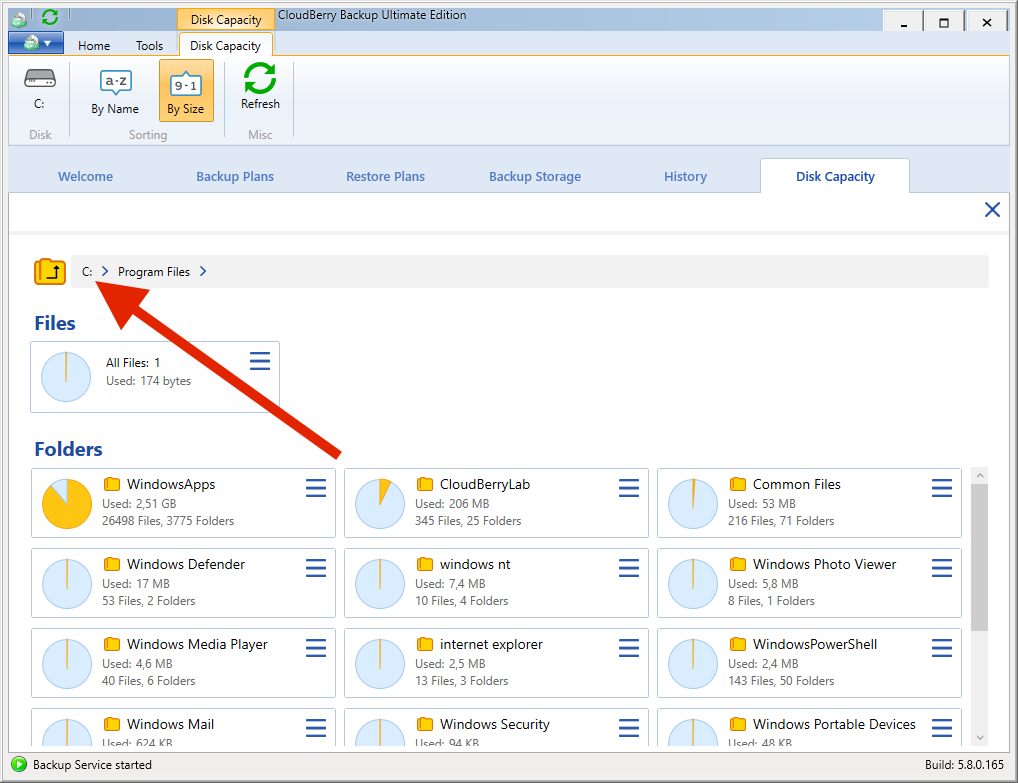Image resolution: width=1018 pixels, height=783 pixels.
Task: Switch to the History tab
Action: [x=686, y=177]
